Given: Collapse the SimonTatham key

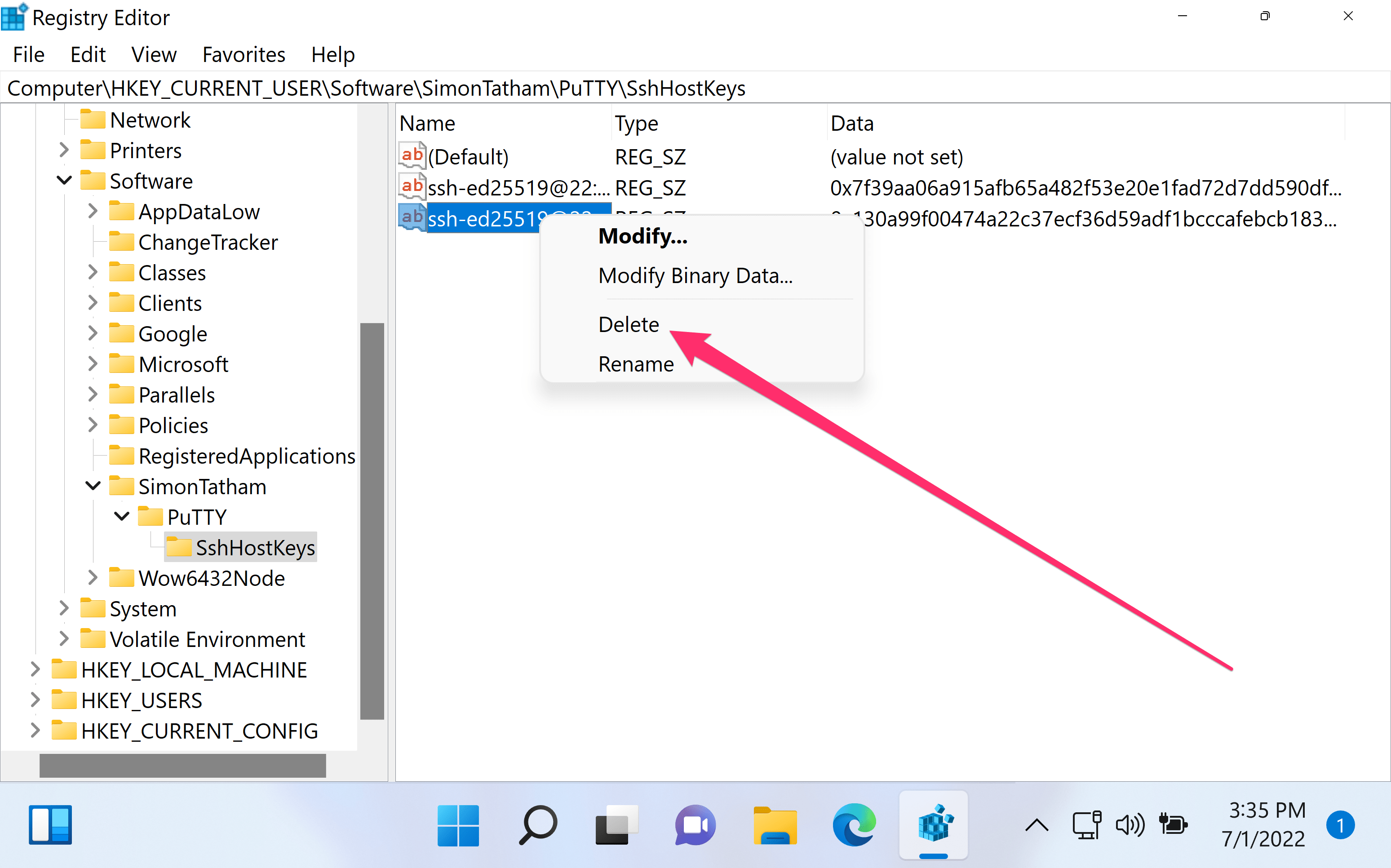Looking at the screenshot, I should click(x=93, y=486).
